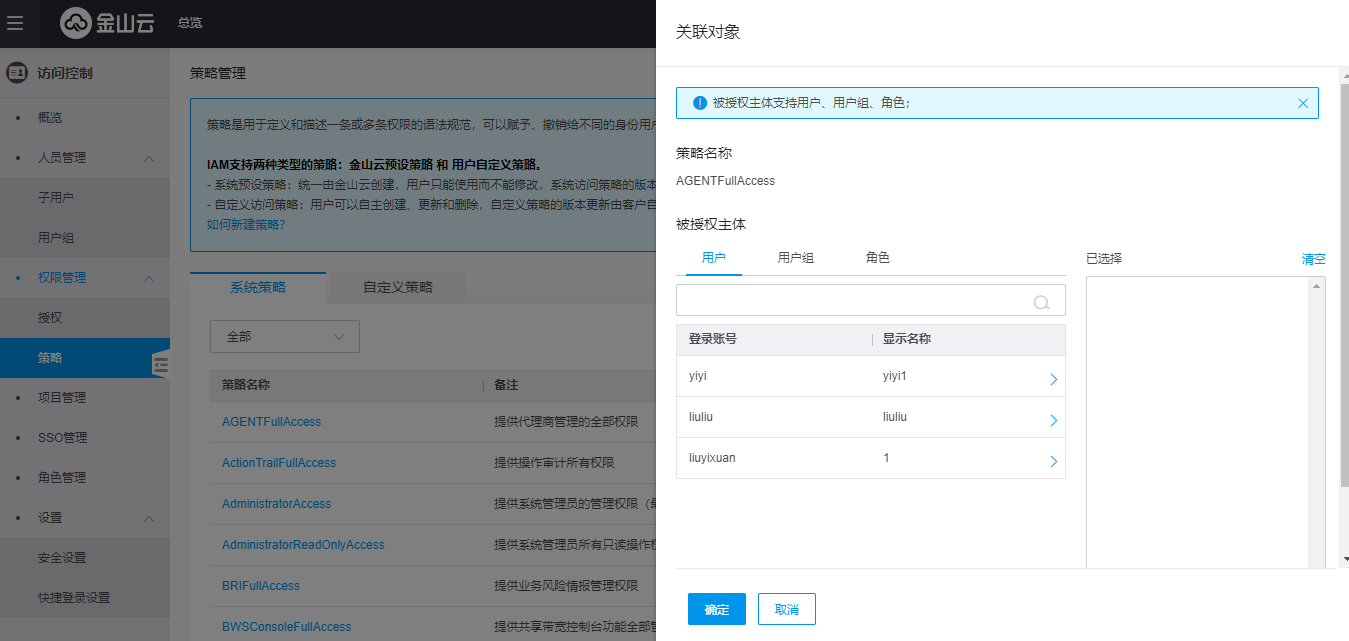Image resolution: width=1349 pixels, height=641 pixels.
Task: Collapse sidebar with the fold icon
Action: pos(161,365)
